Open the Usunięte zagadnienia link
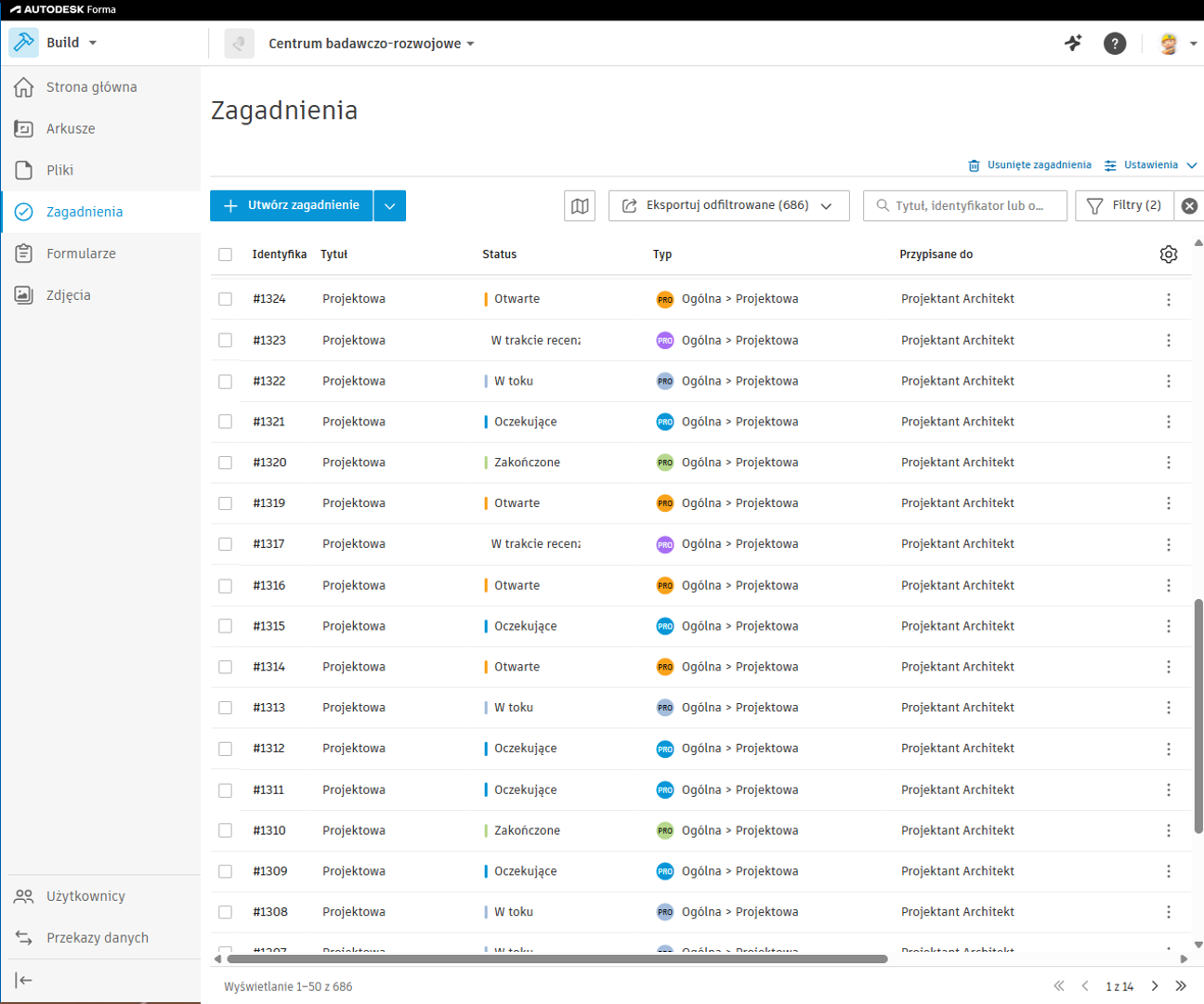Image resolution: width=1204 pixels, height=1004 pixels. tap(1029, 165)
